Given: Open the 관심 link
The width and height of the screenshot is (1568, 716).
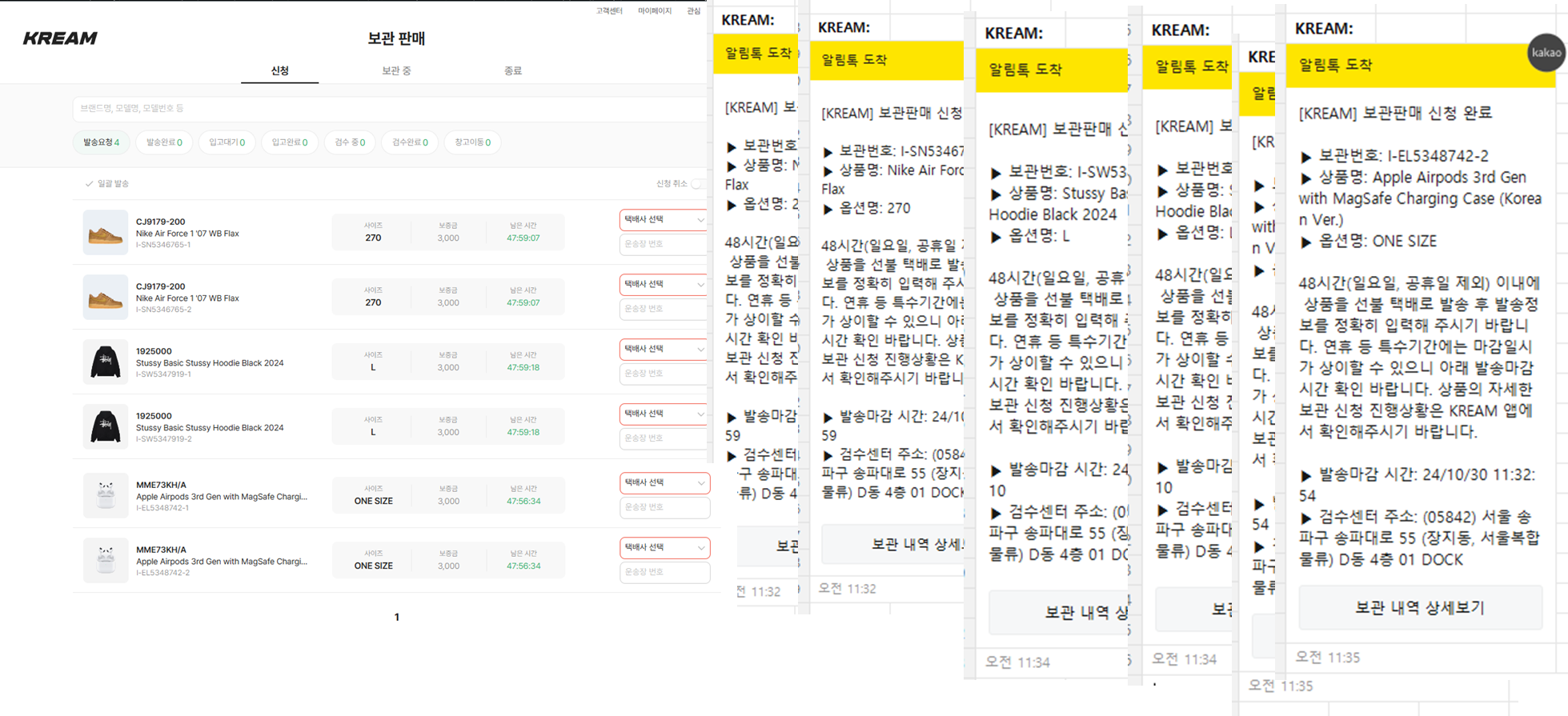Looking at the screenshot, I should (693, 11).
